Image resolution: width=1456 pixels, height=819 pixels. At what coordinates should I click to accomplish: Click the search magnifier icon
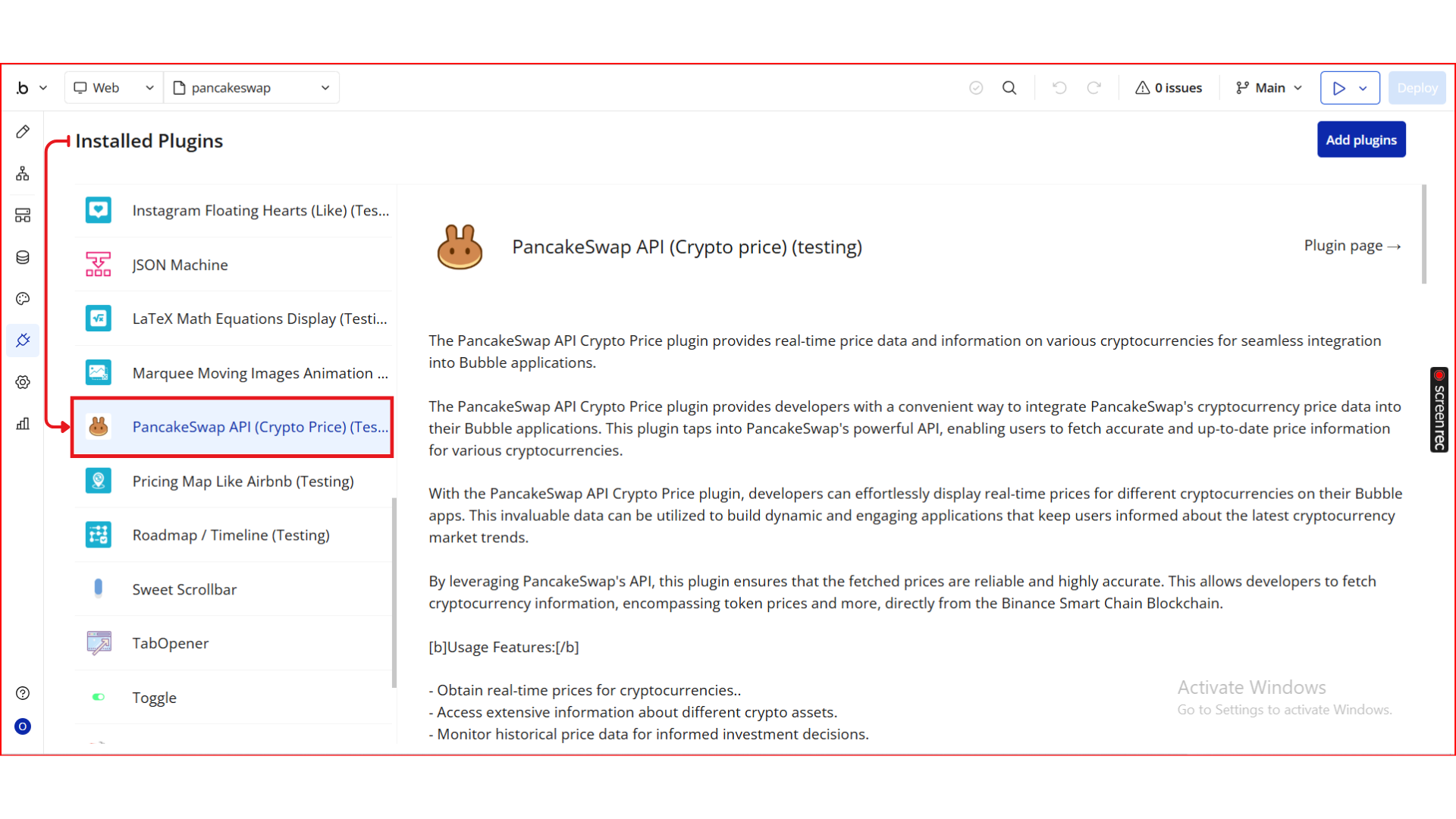pos(1009,88)
